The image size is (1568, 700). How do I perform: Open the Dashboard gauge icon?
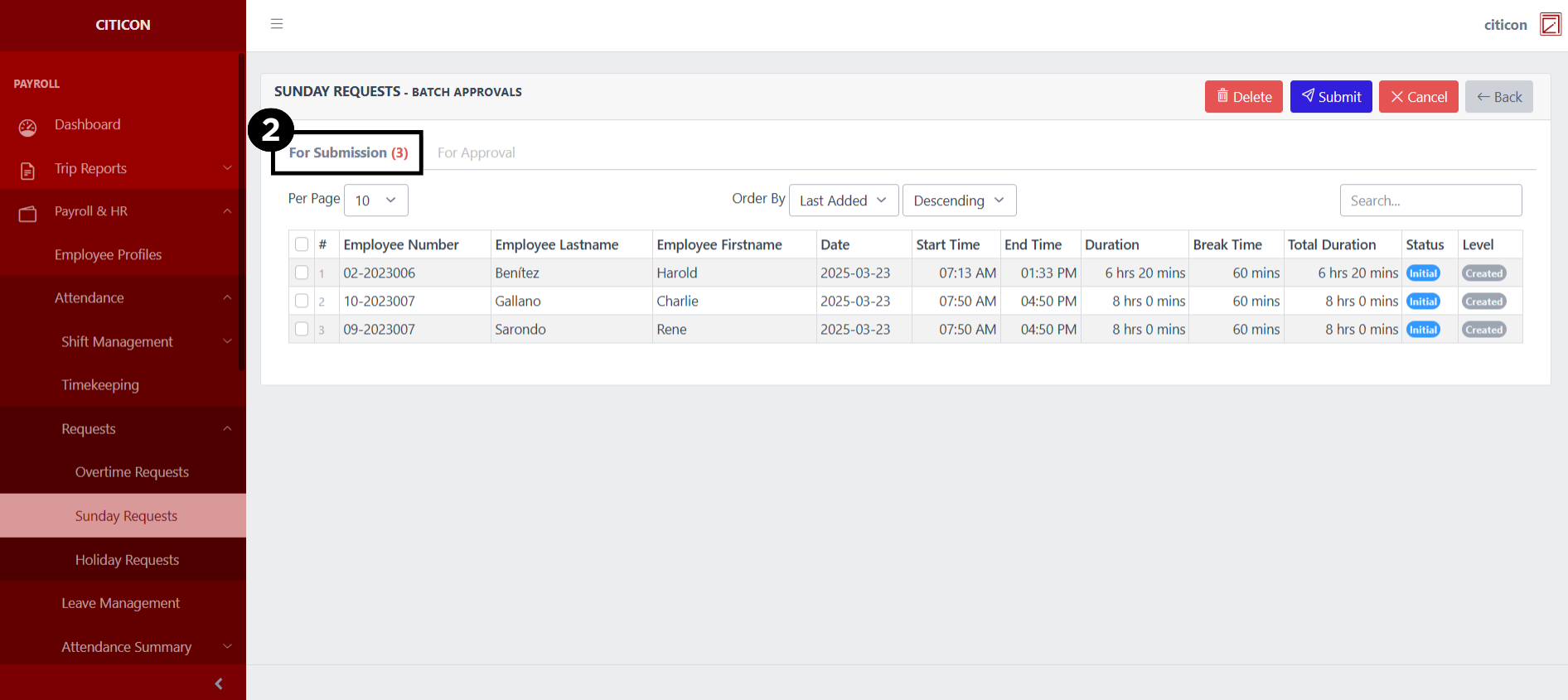[x=28, y=127]
